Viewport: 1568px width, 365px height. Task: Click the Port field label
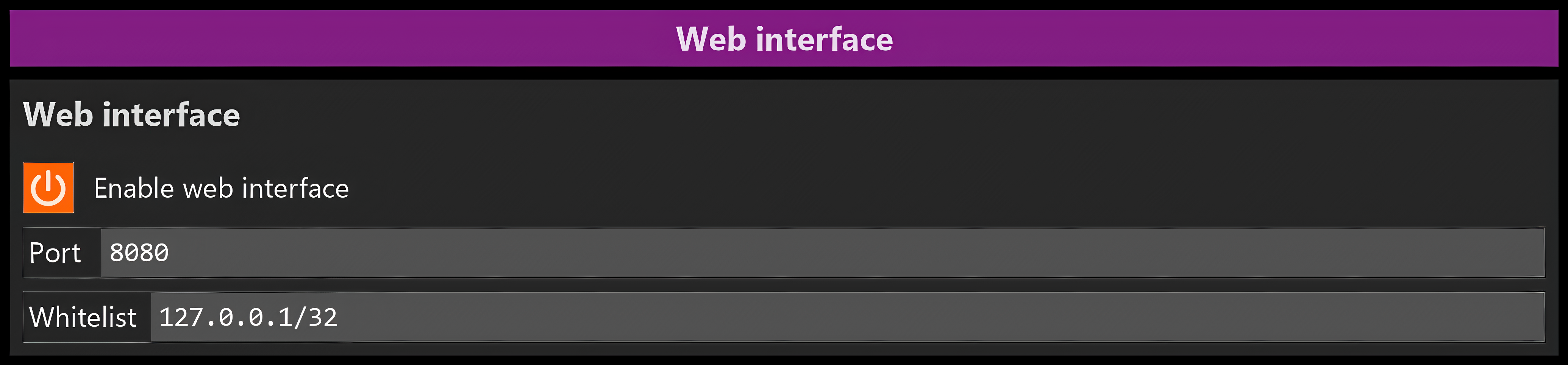(55, 253)
